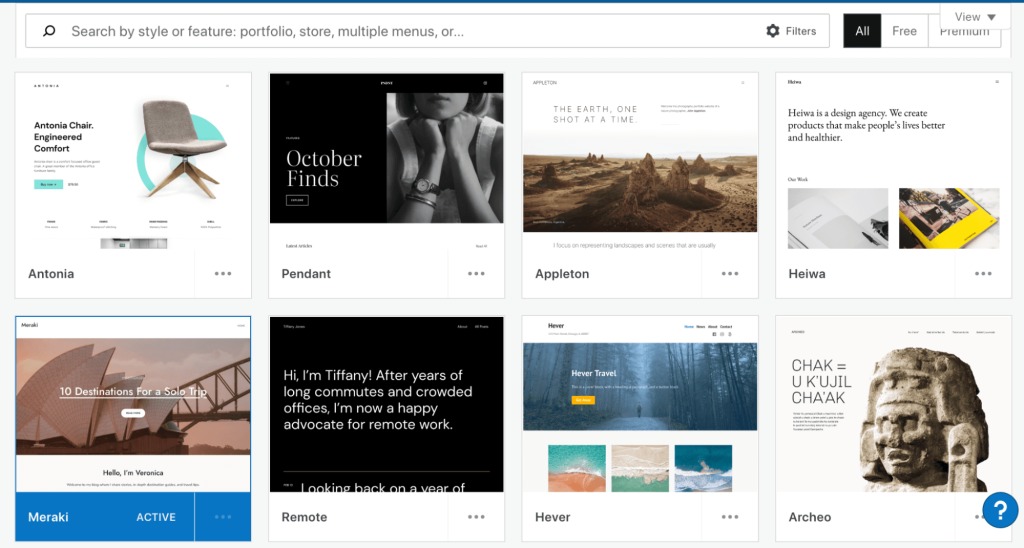The height and width of the screenshot is (548, 1024).
Task: Click the Appleton theme name
Action: click(562, 274)
